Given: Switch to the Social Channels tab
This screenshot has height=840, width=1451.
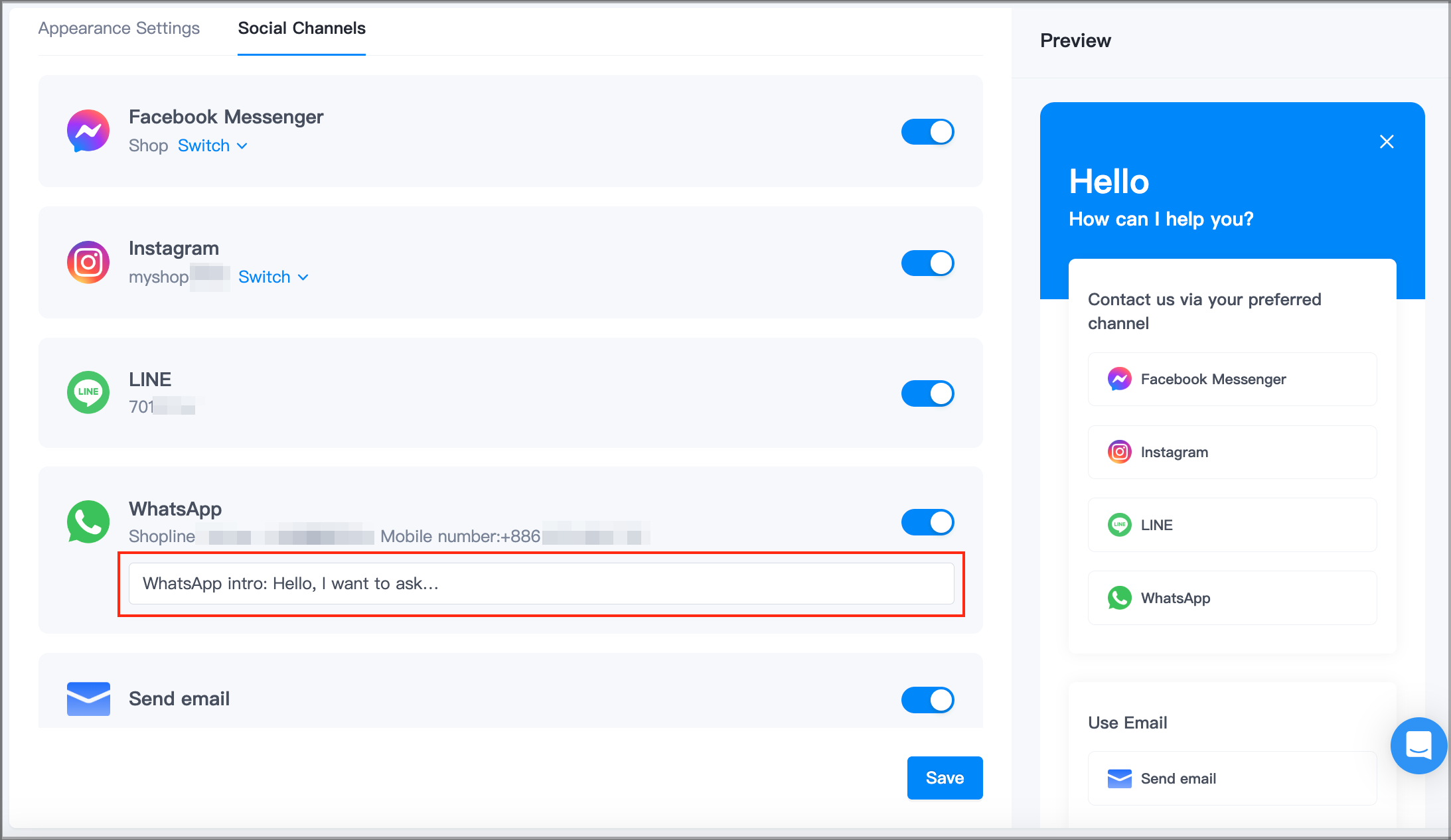Looking at the screenshot, I should pos(301,28).
